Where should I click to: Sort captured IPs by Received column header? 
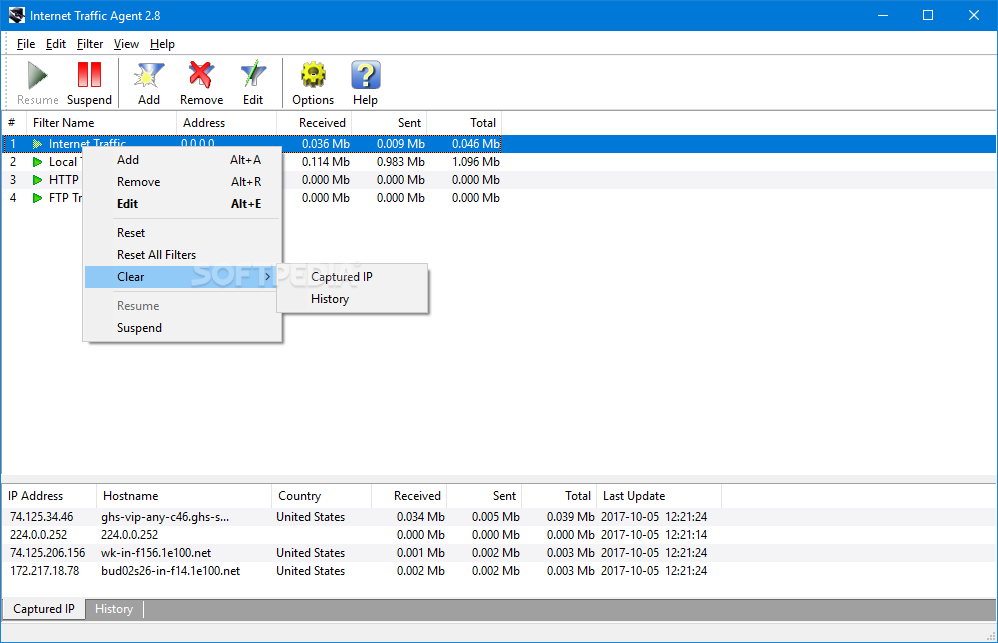[x=409, y=496]
